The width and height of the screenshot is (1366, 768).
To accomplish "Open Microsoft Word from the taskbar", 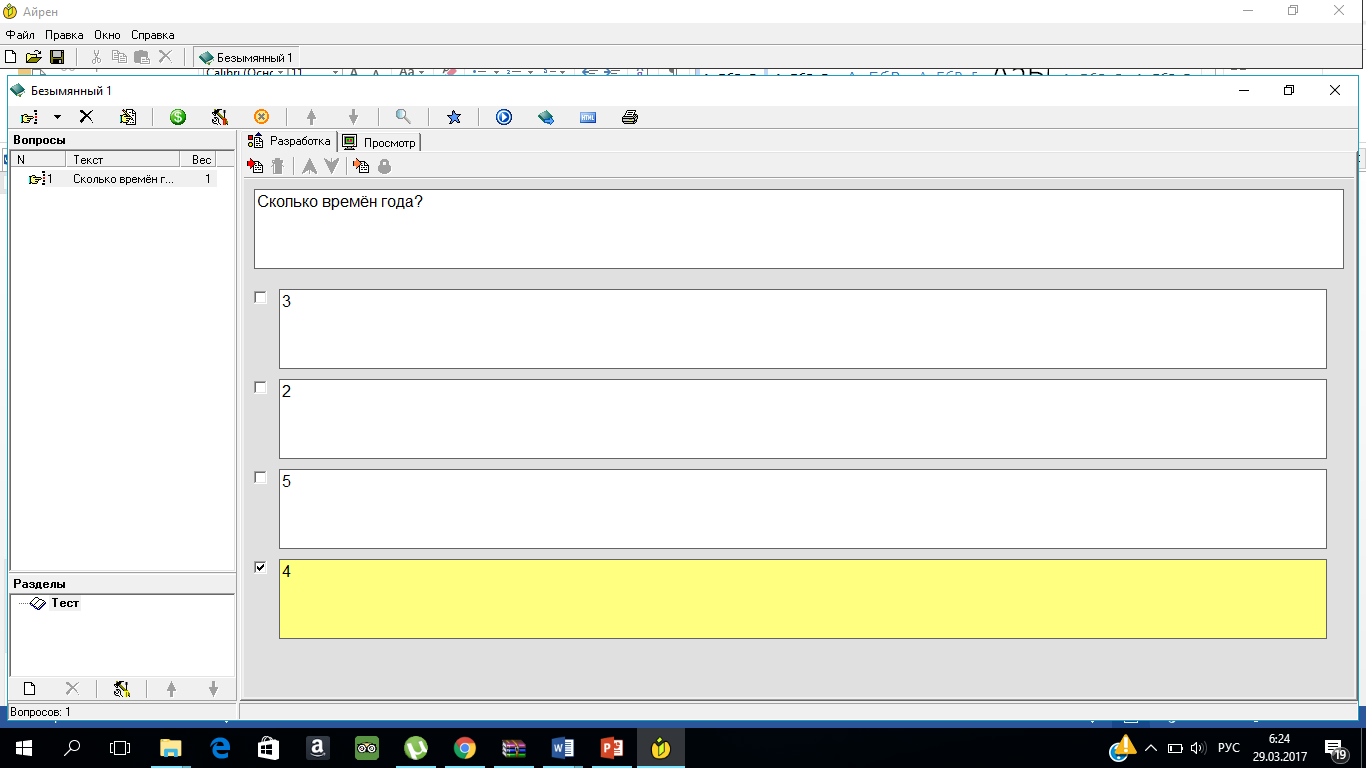I will click(562, 747).
